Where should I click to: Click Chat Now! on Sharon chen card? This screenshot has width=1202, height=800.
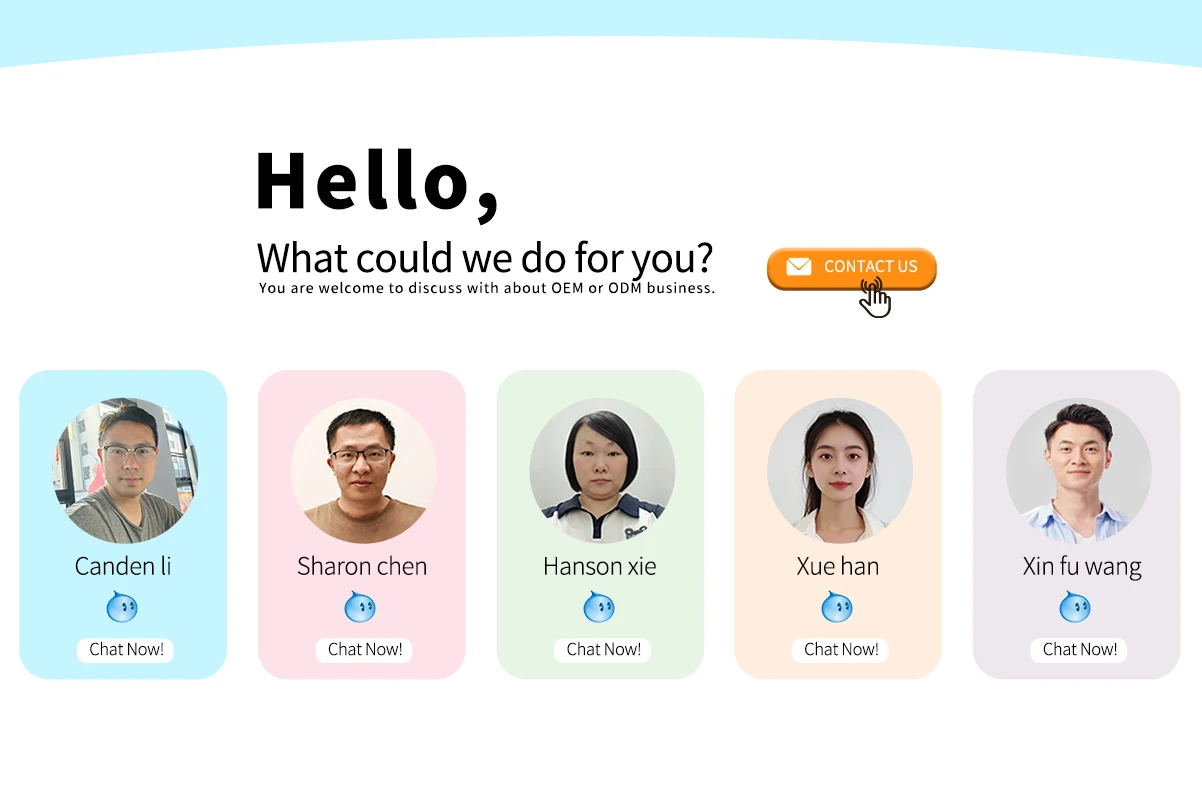(365, 649)
